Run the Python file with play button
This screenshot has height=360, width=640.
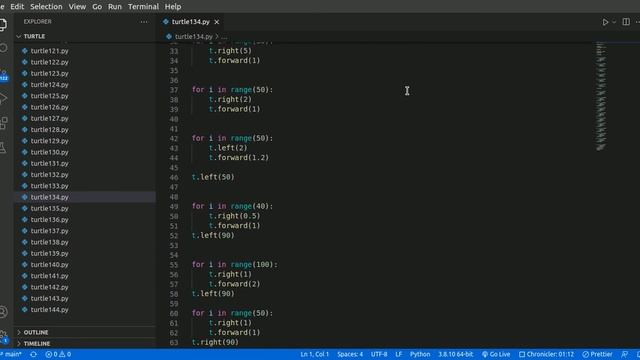point(605,22)
